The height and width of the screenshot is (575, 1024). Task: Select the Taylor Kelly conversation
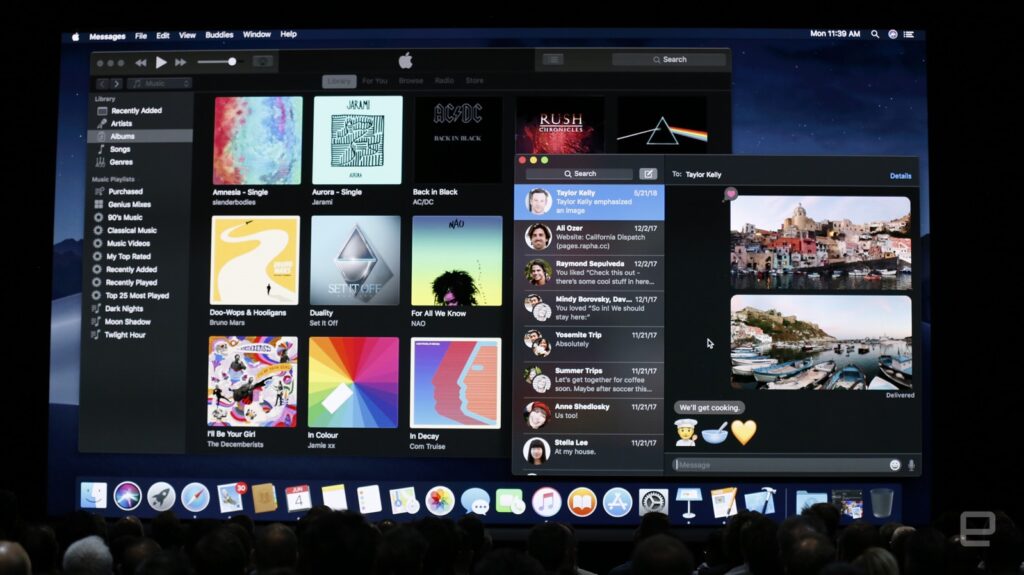tap(589, 202)
